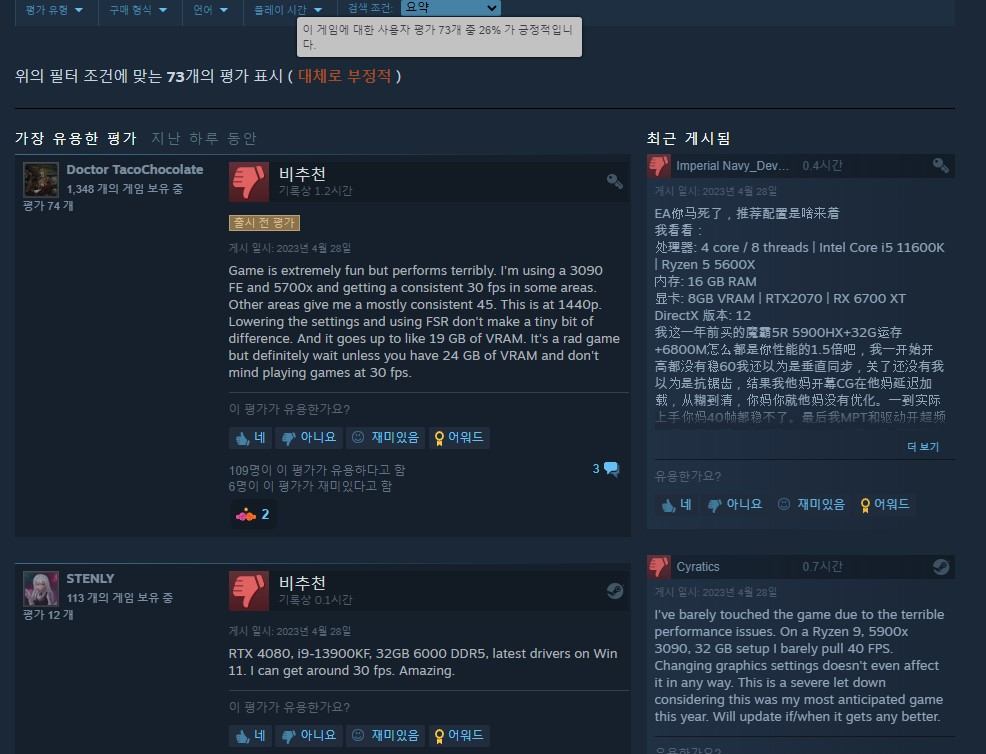Open the 플레이 시간 filter menu
986x754 pixels.
tap(288, 10)
